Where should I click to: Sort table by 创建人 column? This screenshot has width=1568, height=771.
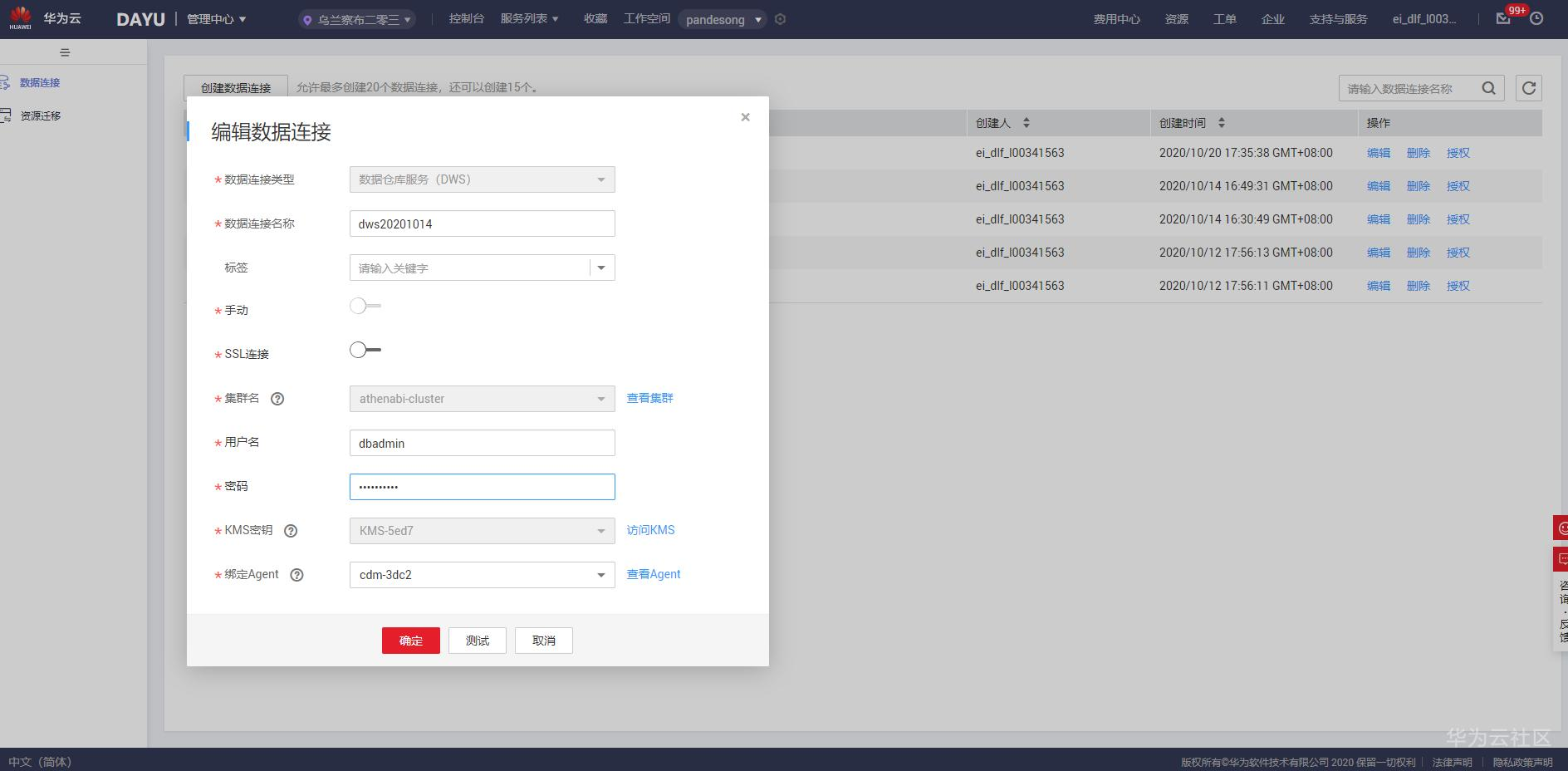1027,123
